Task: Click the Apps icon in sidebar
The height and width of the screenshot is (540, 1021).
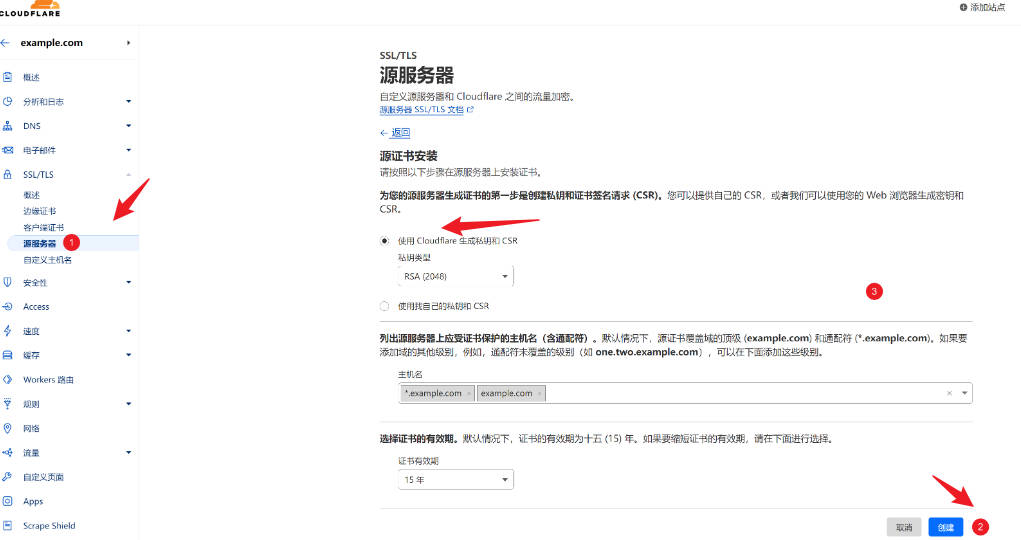Action: tap(7, 501)
